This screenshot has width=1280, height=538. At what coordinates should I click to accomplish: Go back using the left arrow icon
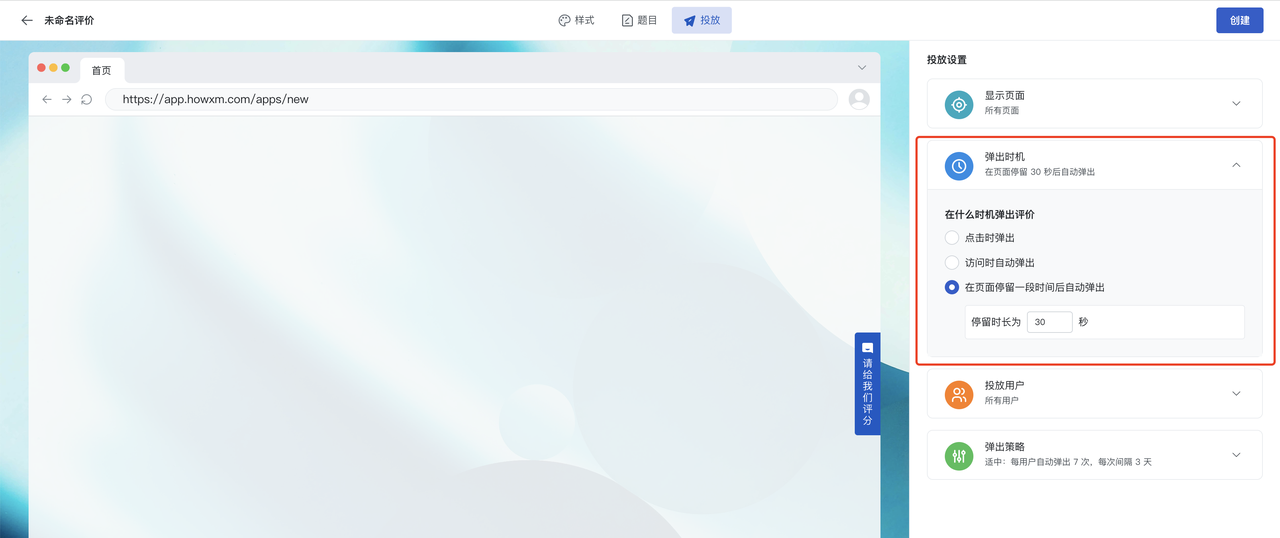point(27,20)
